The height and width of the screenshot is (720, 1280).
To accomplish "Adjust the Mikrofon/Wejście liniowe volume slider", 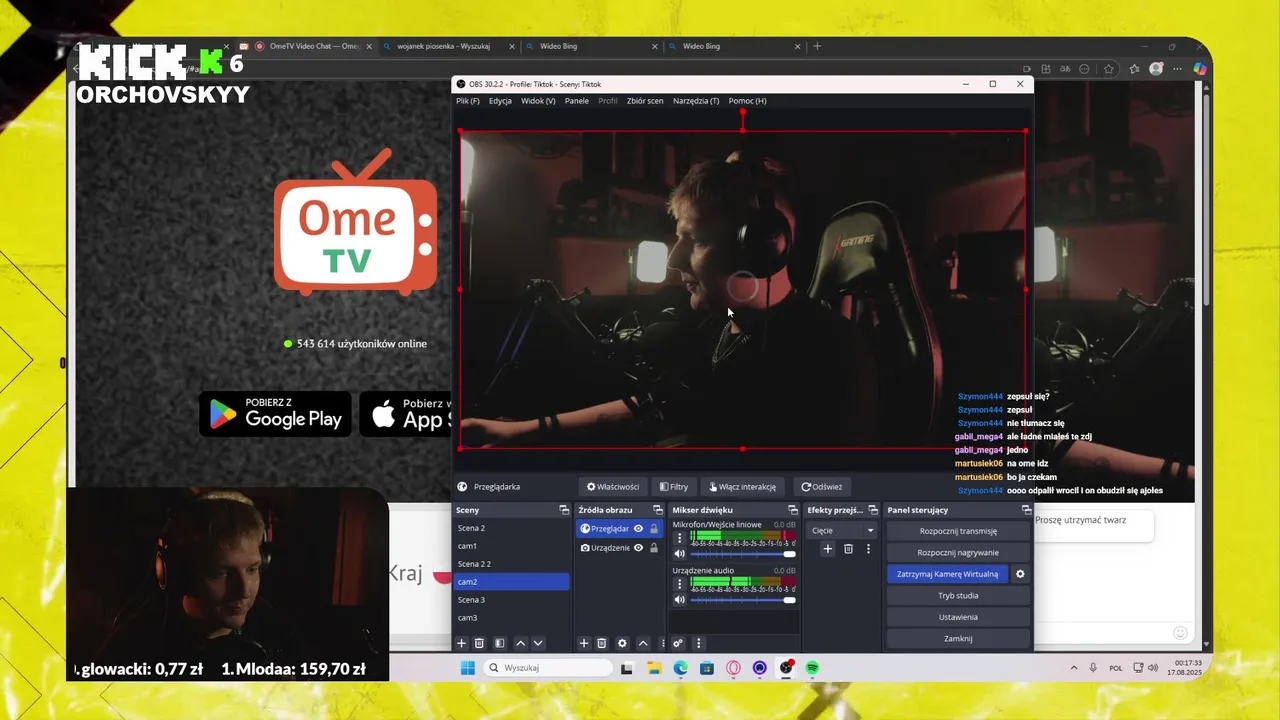I will pyautogui.click(x=743, y=554).
